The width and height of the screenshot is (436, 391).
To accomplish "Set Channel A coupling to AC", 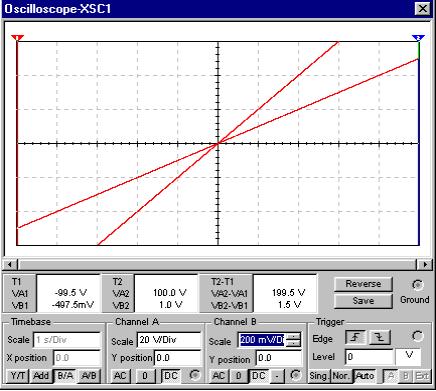I will point(120,376).
